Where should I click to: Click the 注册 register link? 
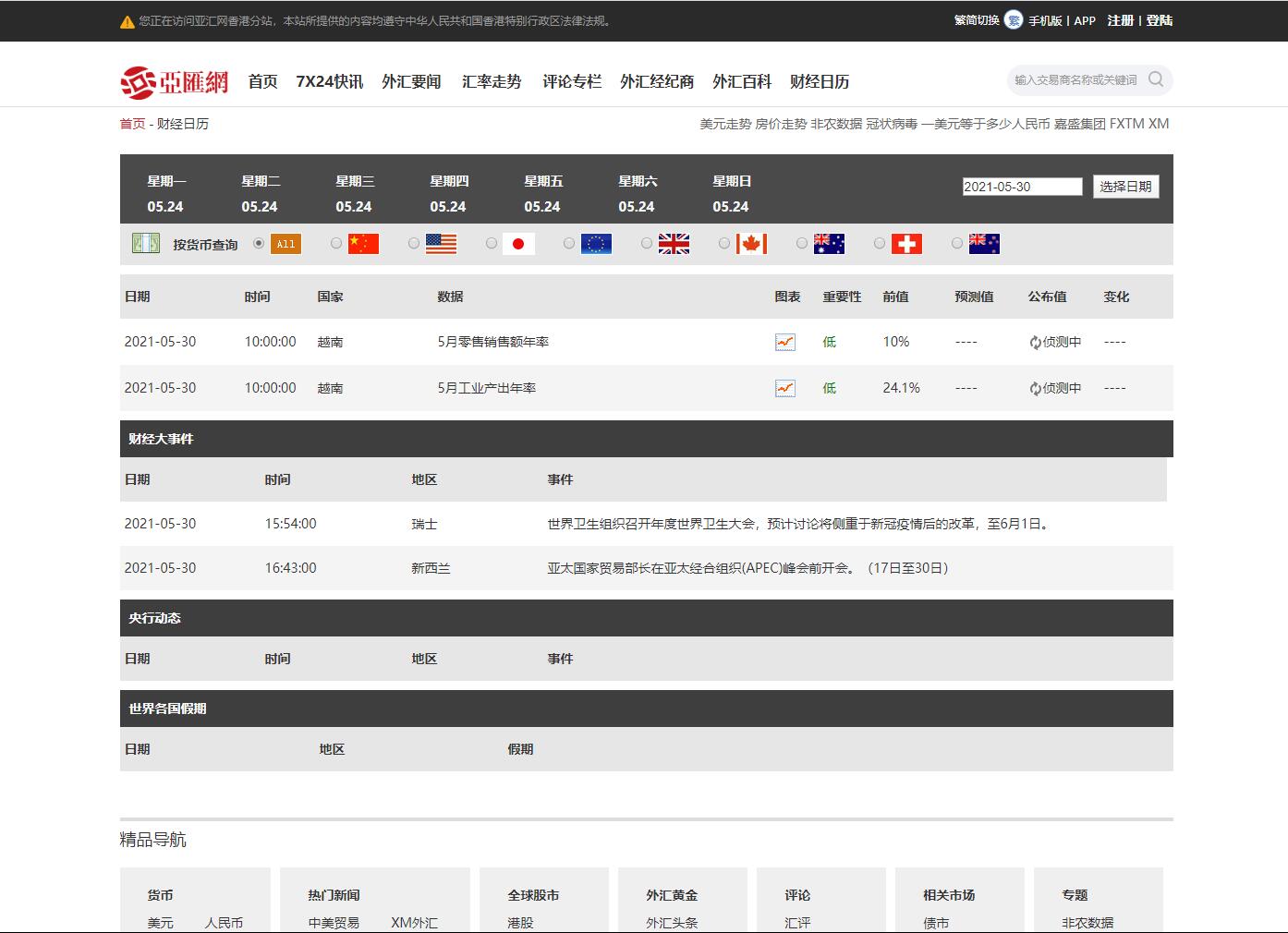point(1120,20)
